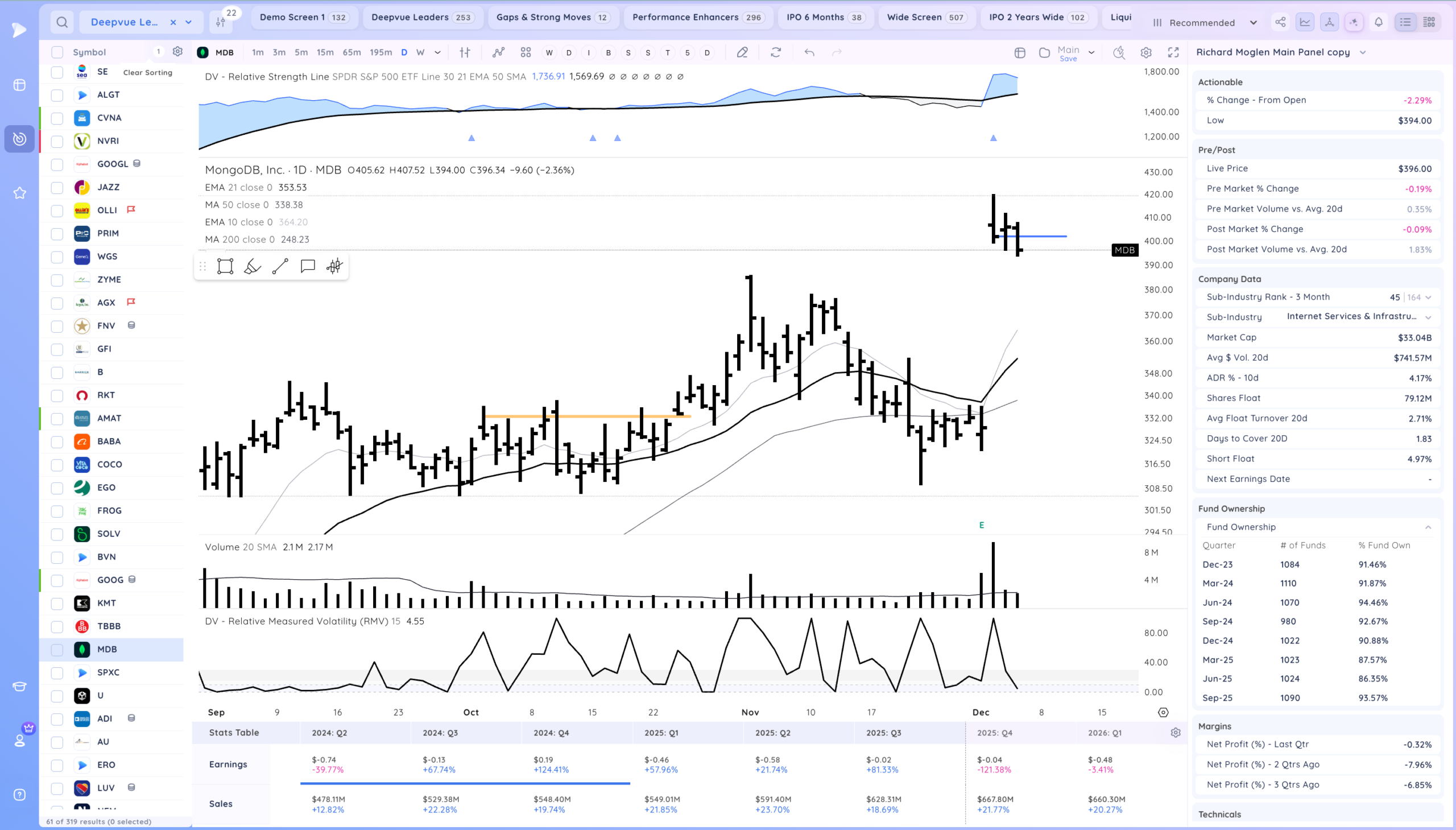Screen dimensions: 1456x830
Task: Click the favorites star in the sidebar
Action: [19, 193]
